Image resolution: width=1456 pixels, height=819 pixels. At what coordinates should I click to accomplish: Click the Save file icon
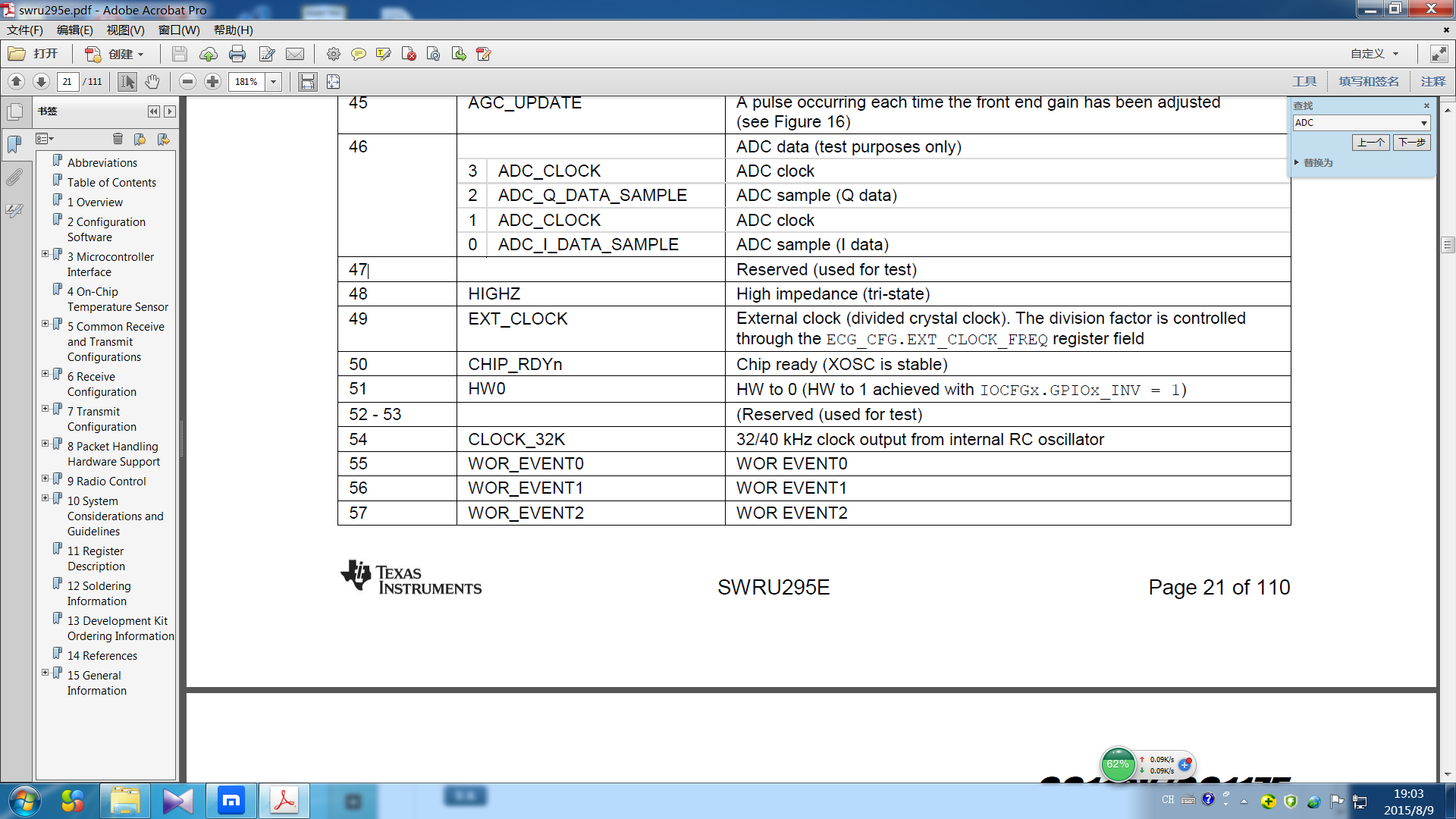[179, 54]
